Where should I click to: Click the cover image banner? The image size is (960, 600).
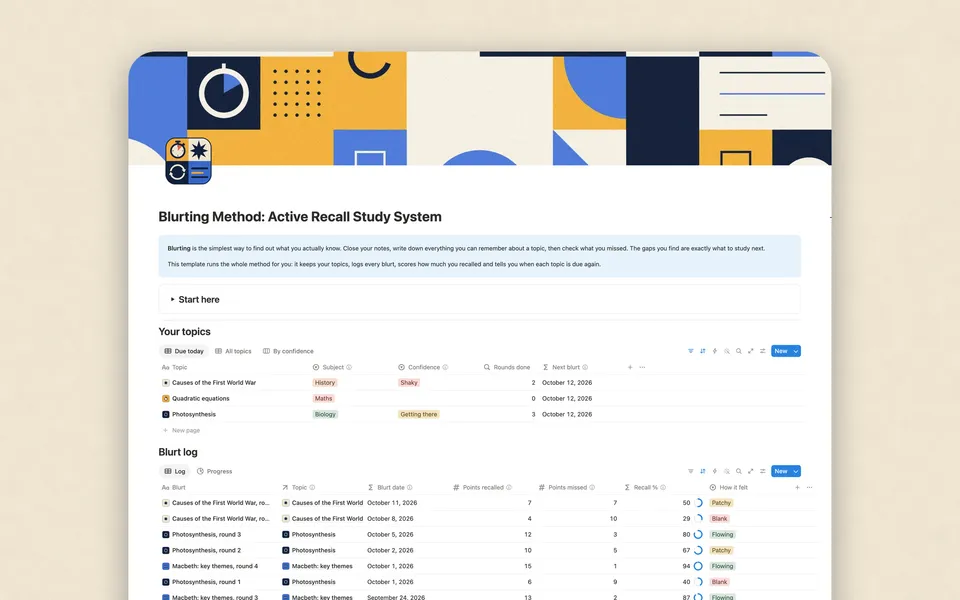480,108
